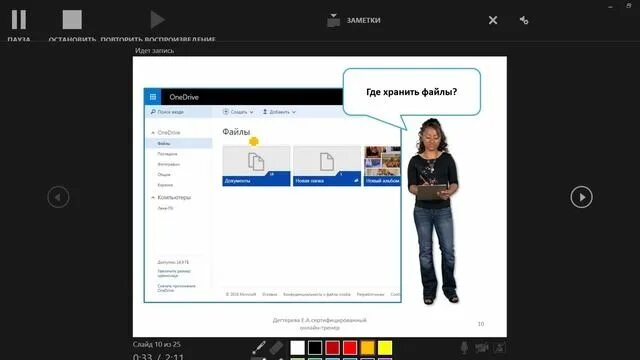Image resolution: width=640 pixels, height=360 pixels.
Task: Toggle the camera preview icon
Action: (x=500, y=348)
